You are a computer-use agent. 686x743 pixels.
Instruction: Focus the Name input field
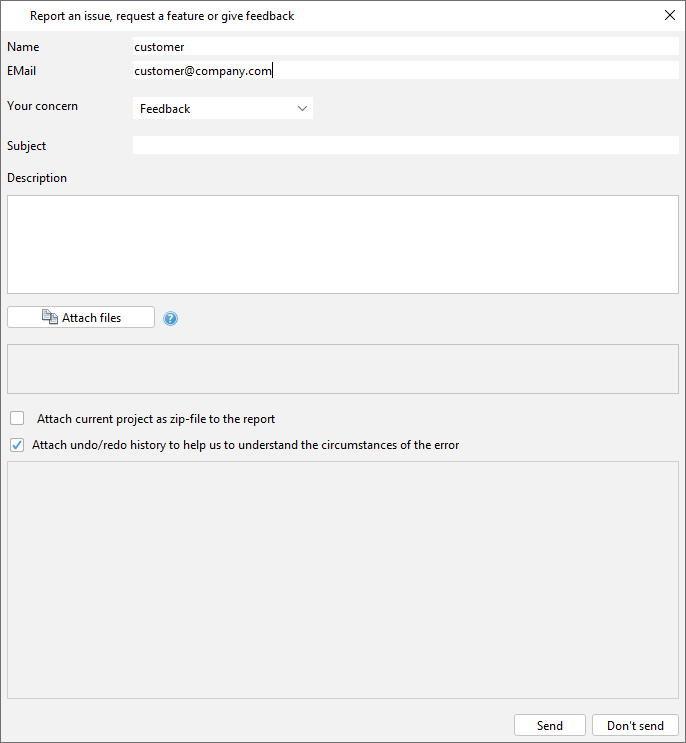(x=406, y=46)
